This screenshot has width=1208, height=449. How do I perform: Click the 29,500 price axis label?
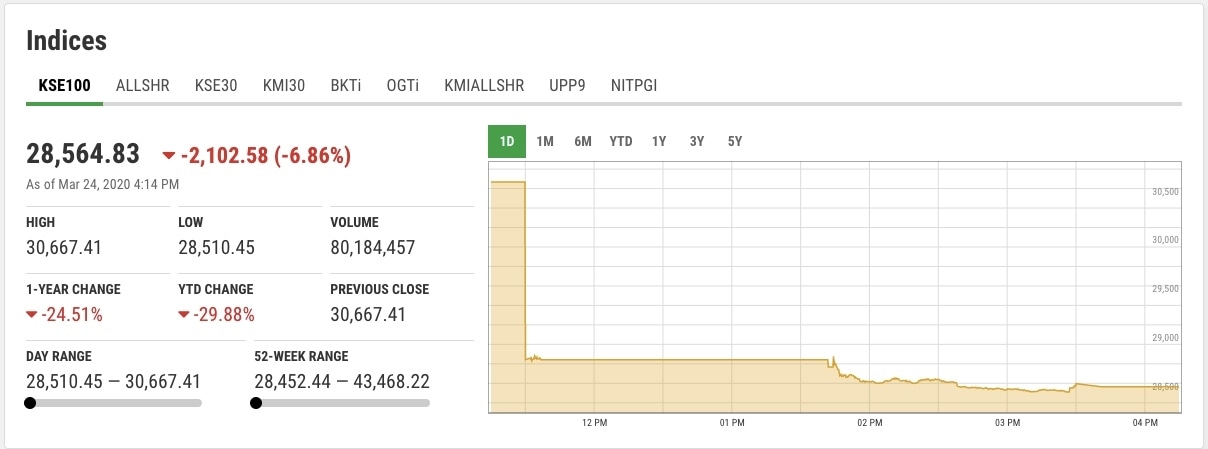tap(1166, 289)
